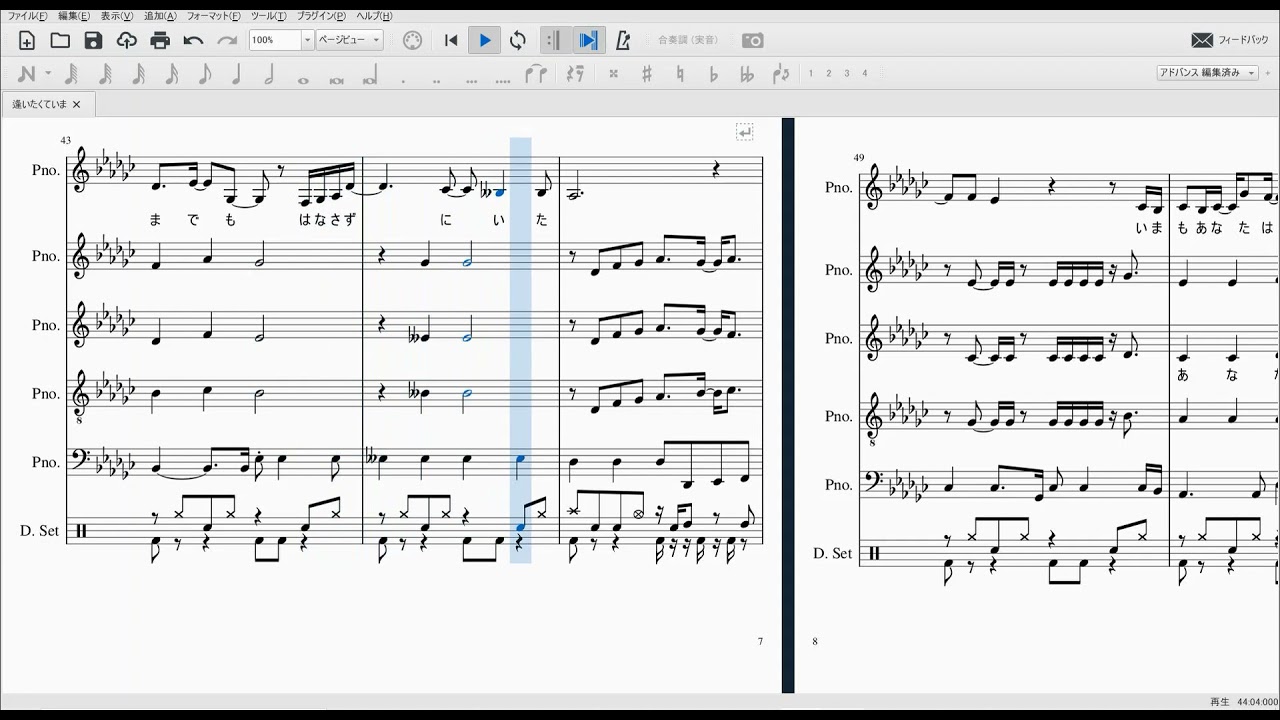Toggle pan score during playback button
1280x720 pixels.
588,40
